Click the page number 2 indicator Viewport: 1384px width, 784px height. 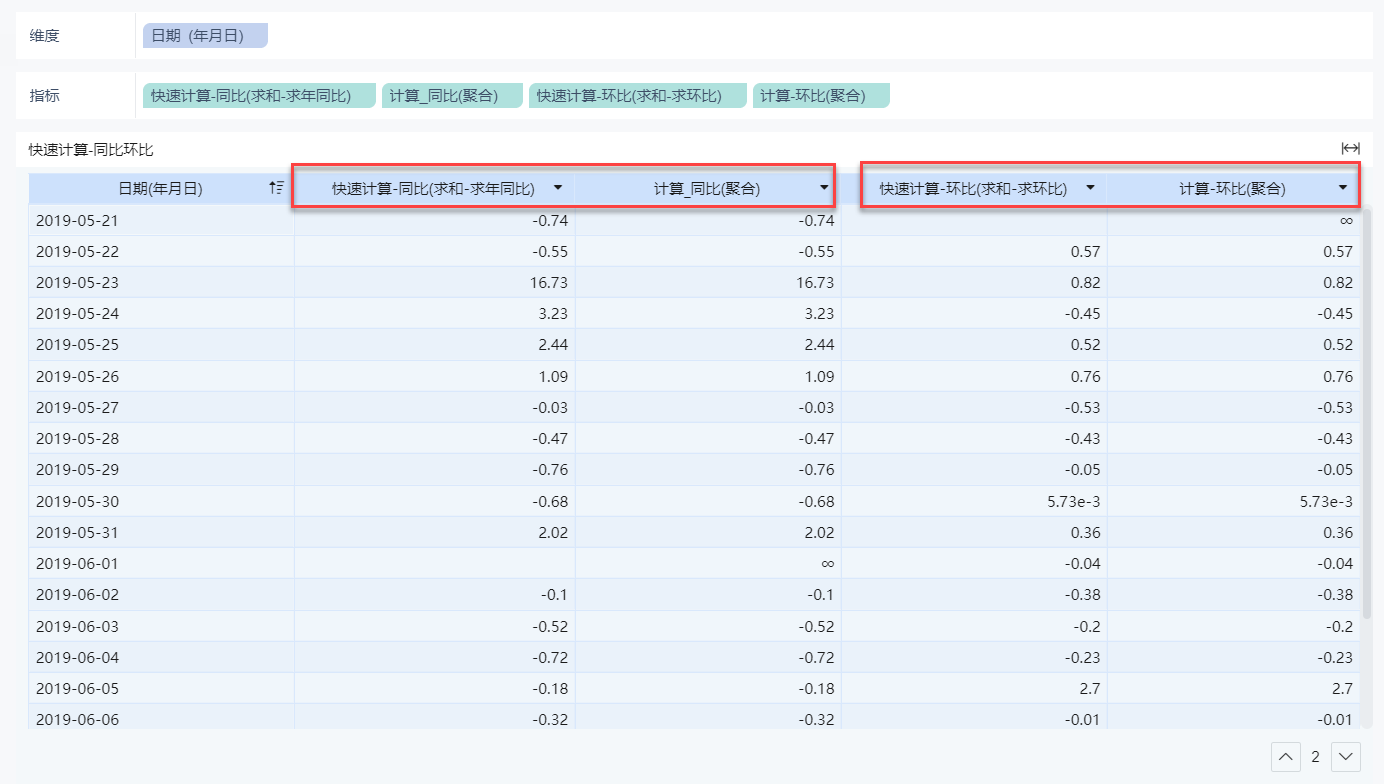coord(1316,757)
